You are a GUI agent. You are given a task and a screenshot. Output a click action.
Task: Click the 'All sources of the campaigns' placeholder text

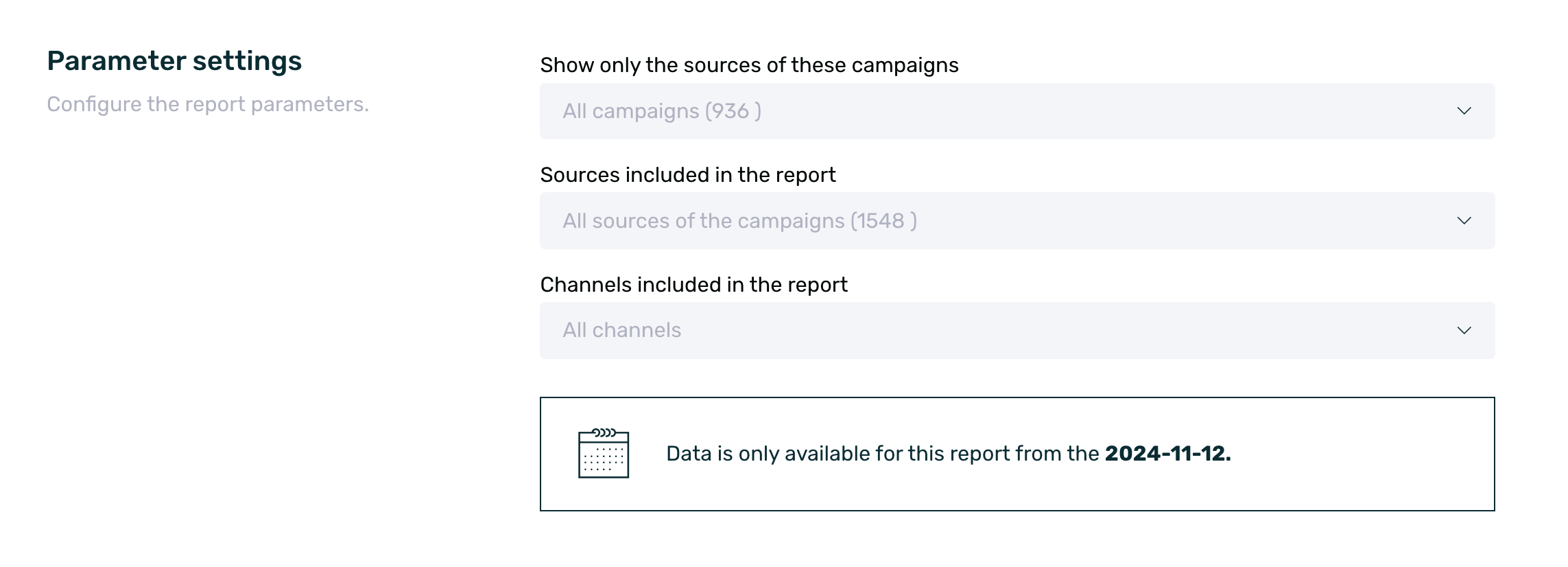[704, 221]
